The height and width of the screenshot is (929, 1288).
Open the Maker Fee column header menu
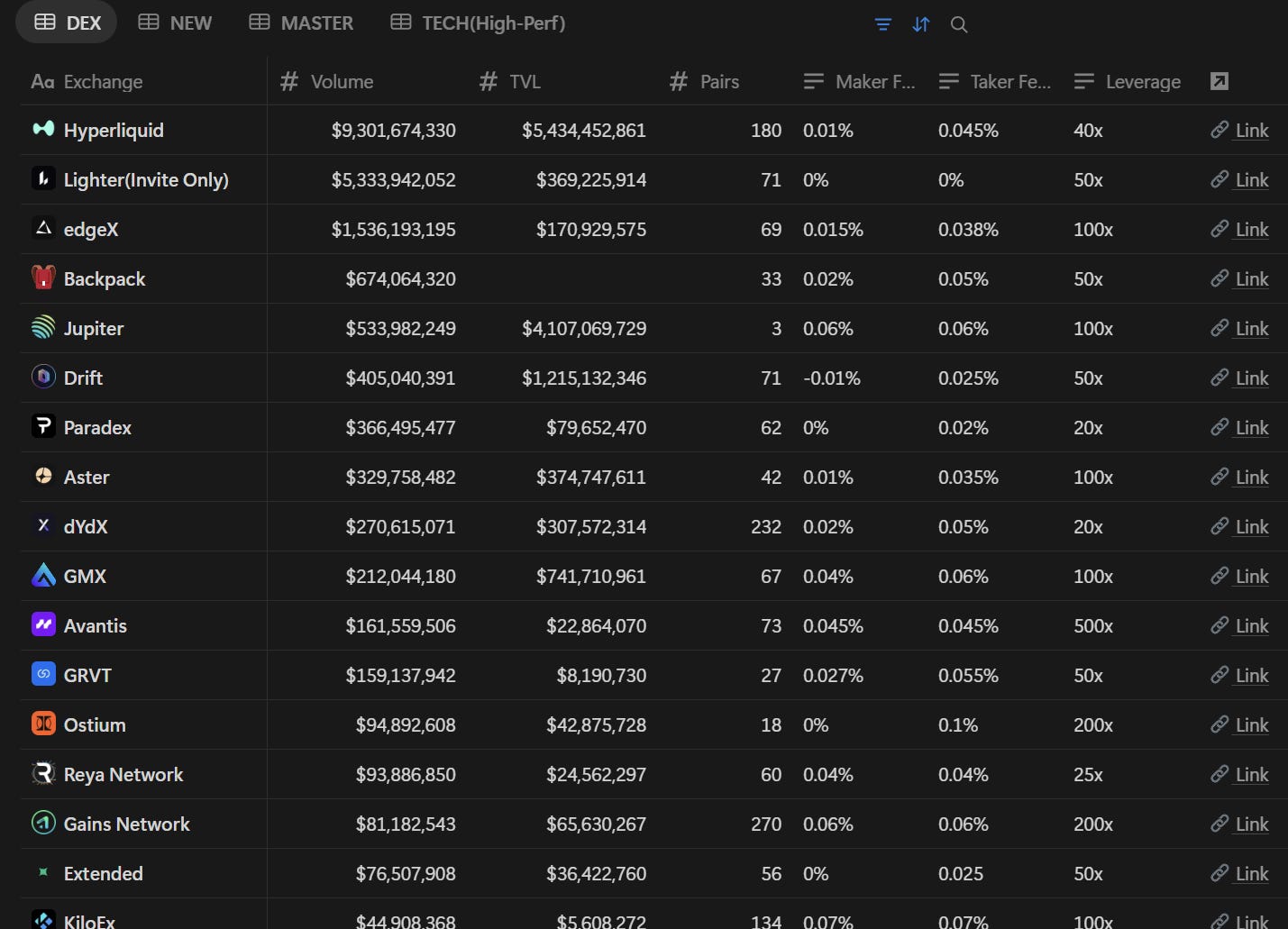860,81
